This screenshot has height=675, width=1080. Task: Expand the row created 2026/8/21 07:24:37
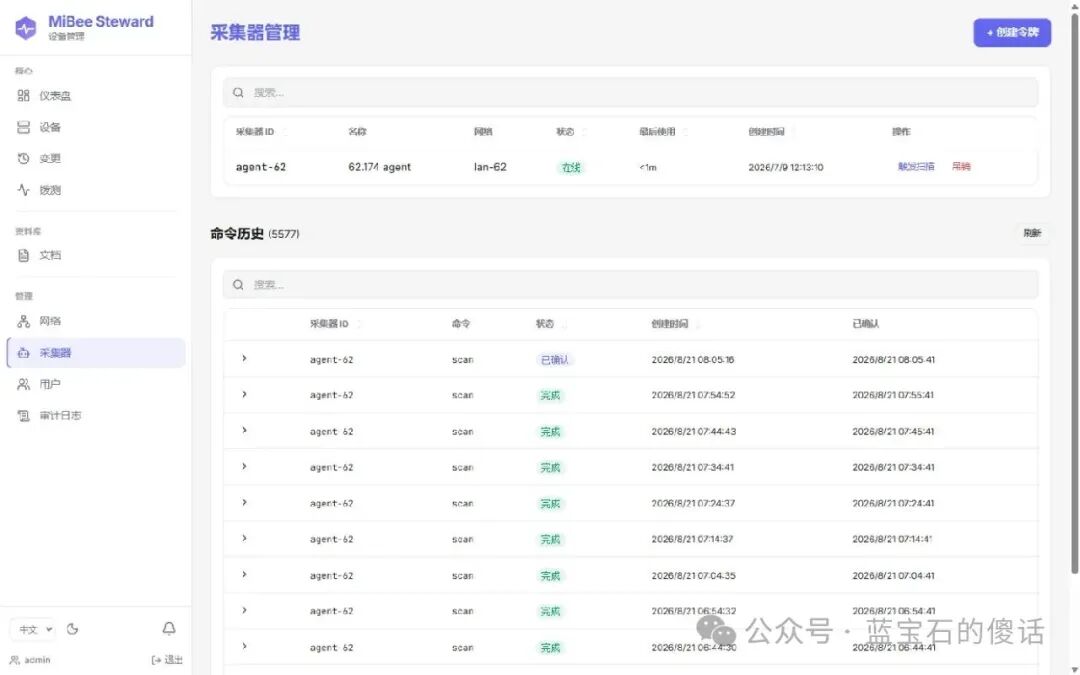coord(244,503)
